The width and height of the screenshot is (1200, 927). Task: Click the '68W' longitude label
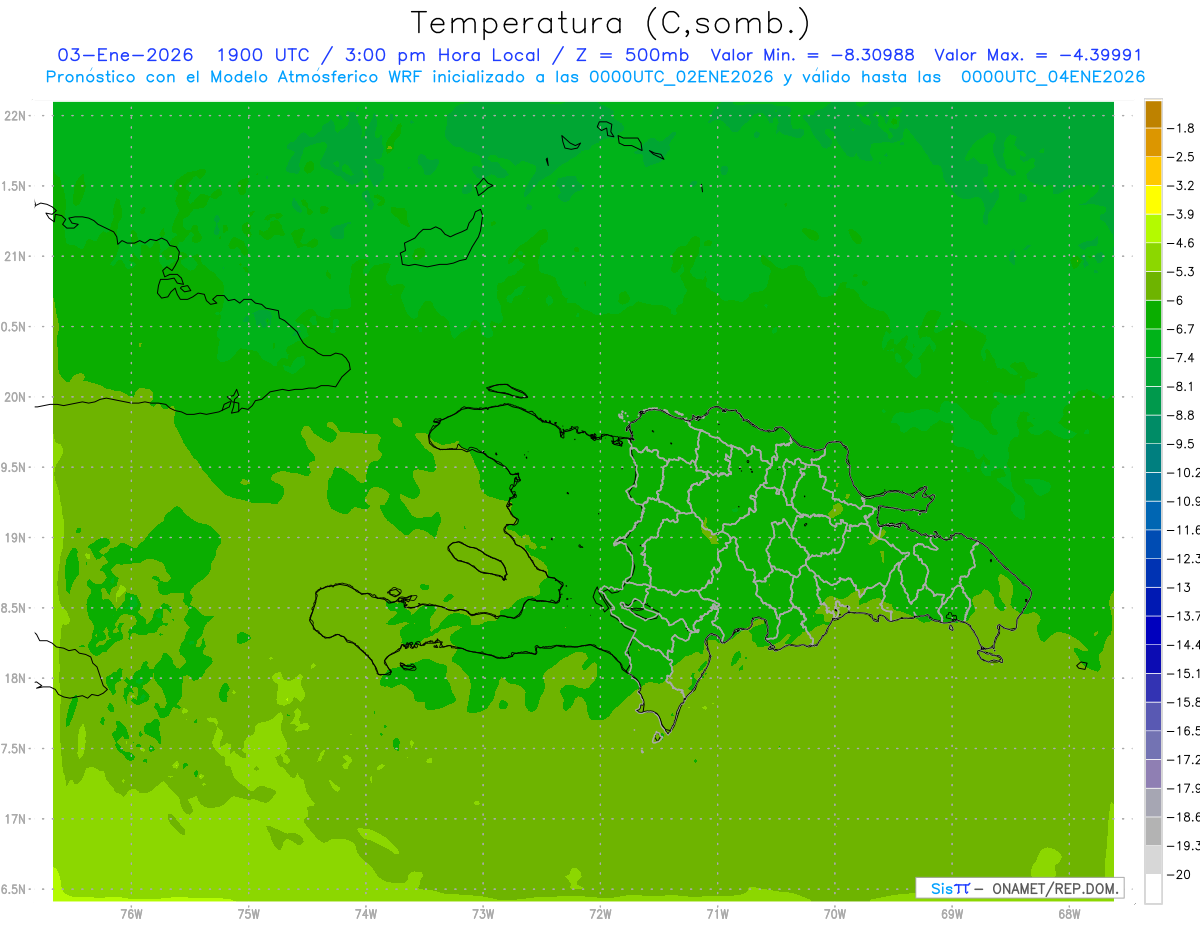click(1069, 913)
